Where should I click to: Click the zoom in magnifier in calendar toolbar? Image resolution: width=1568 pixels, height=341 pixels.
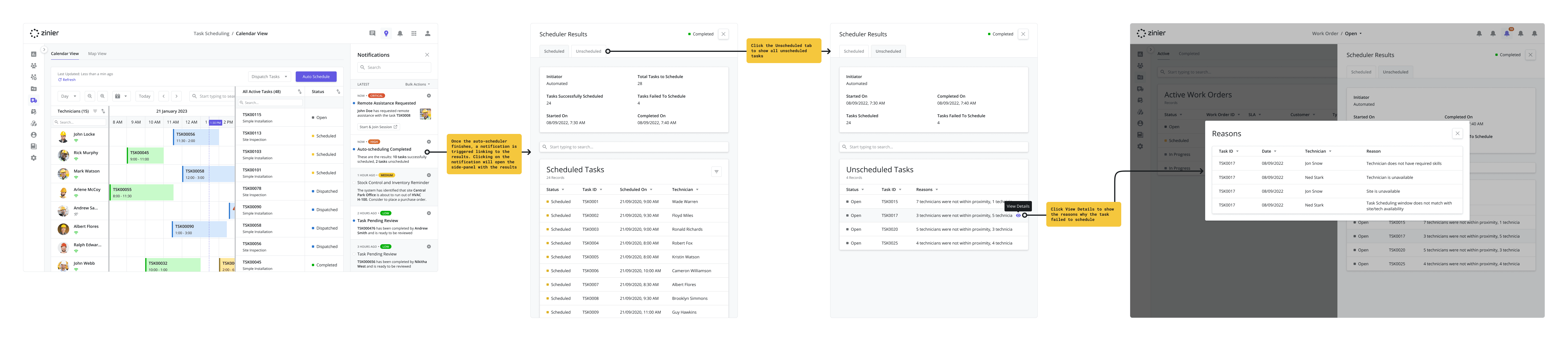[x=102, y=96]
